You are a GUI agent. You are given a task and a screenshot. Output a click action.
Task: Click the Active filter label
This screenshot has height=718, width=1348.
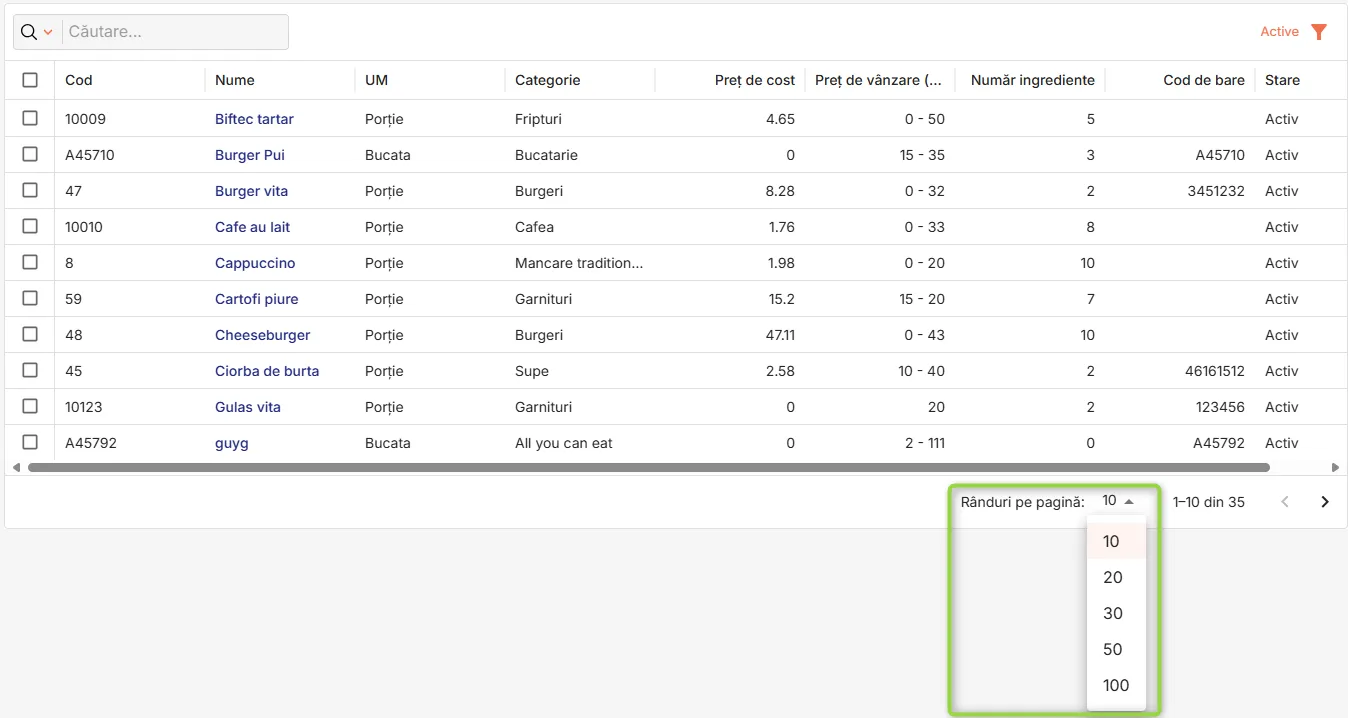(1279, 32)
